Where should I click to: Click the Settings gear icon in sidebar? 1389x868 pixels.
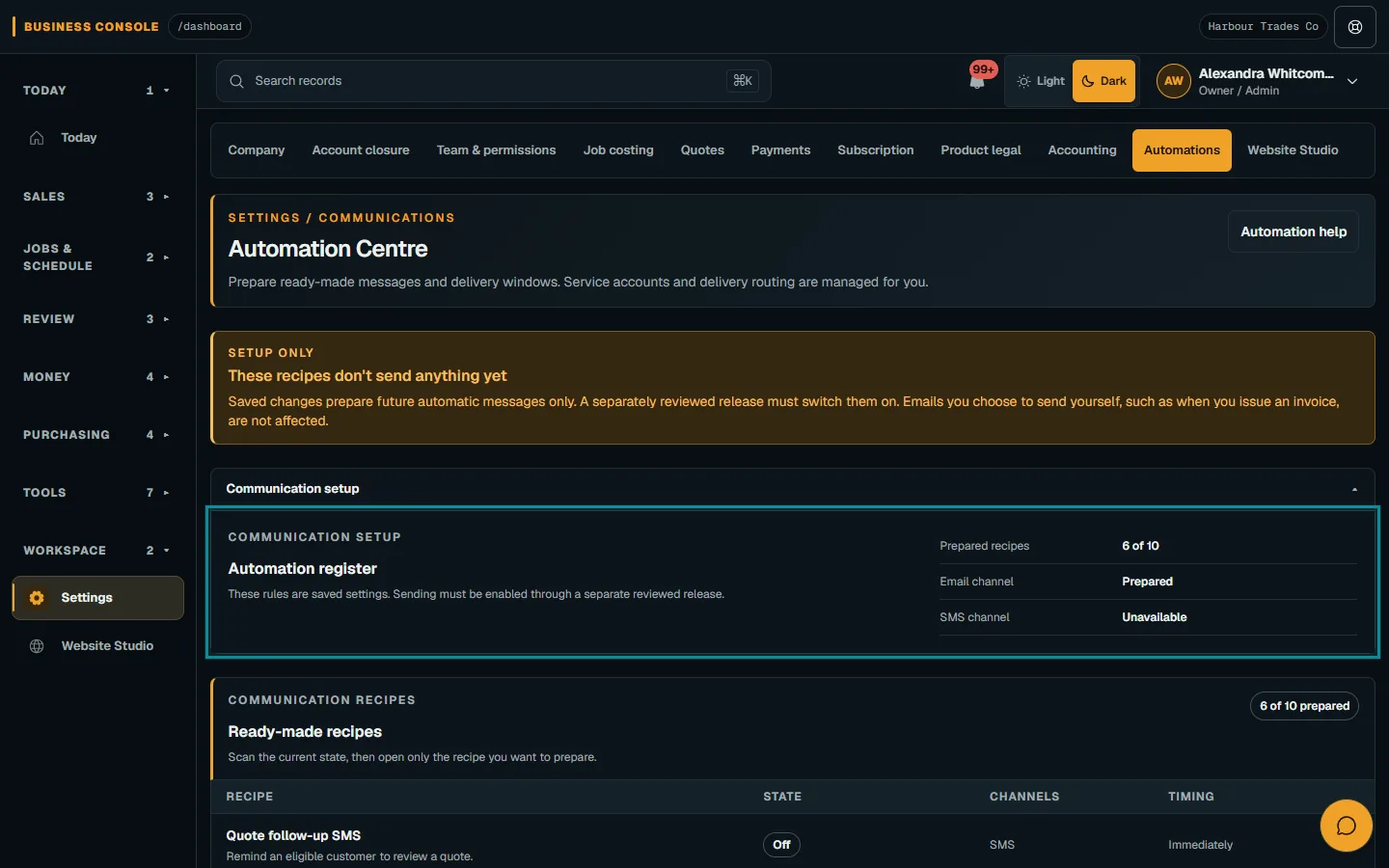coord(37,598)
